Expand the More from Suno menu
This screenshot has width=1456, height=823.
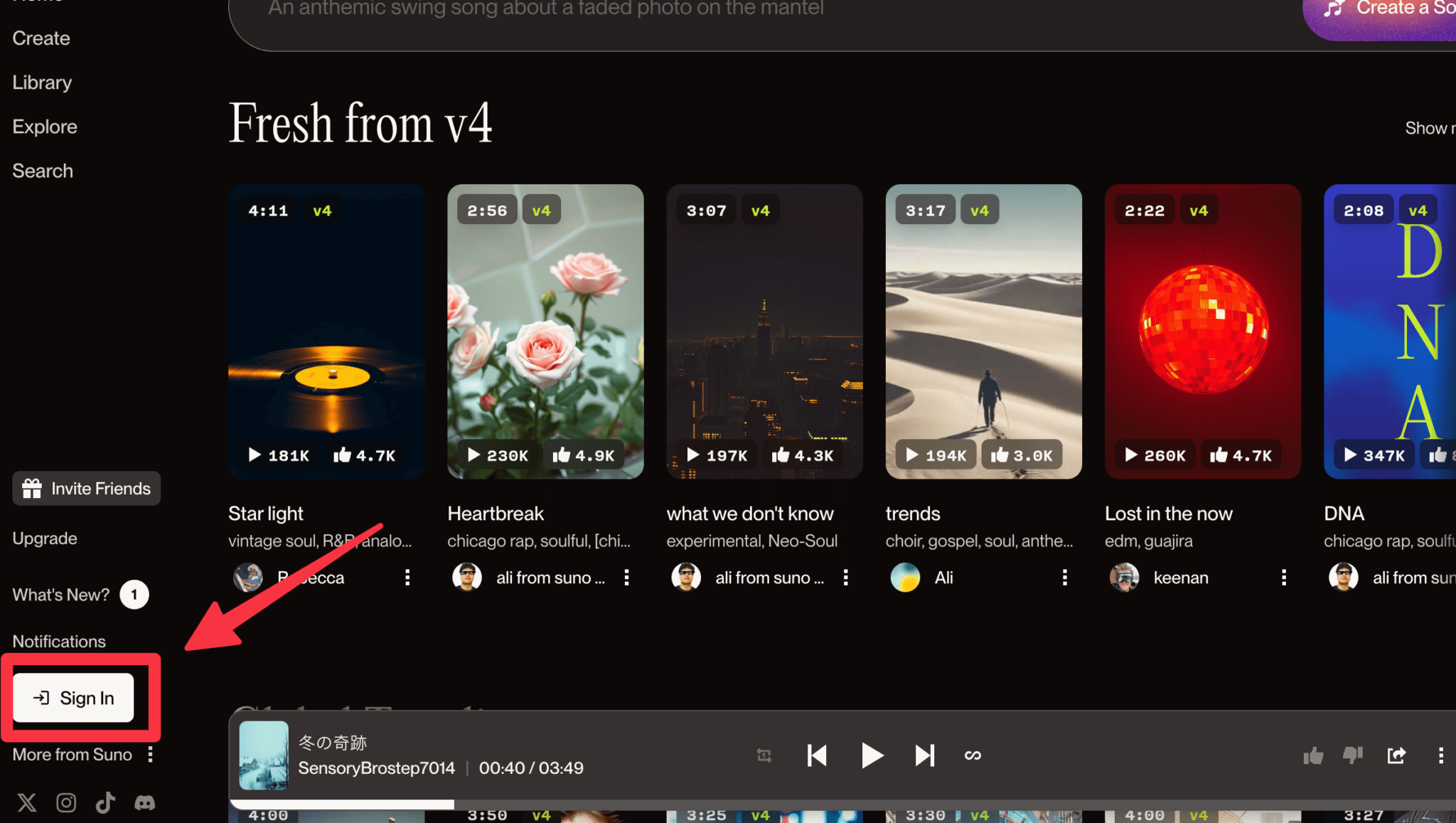click(x=150, y=754)
